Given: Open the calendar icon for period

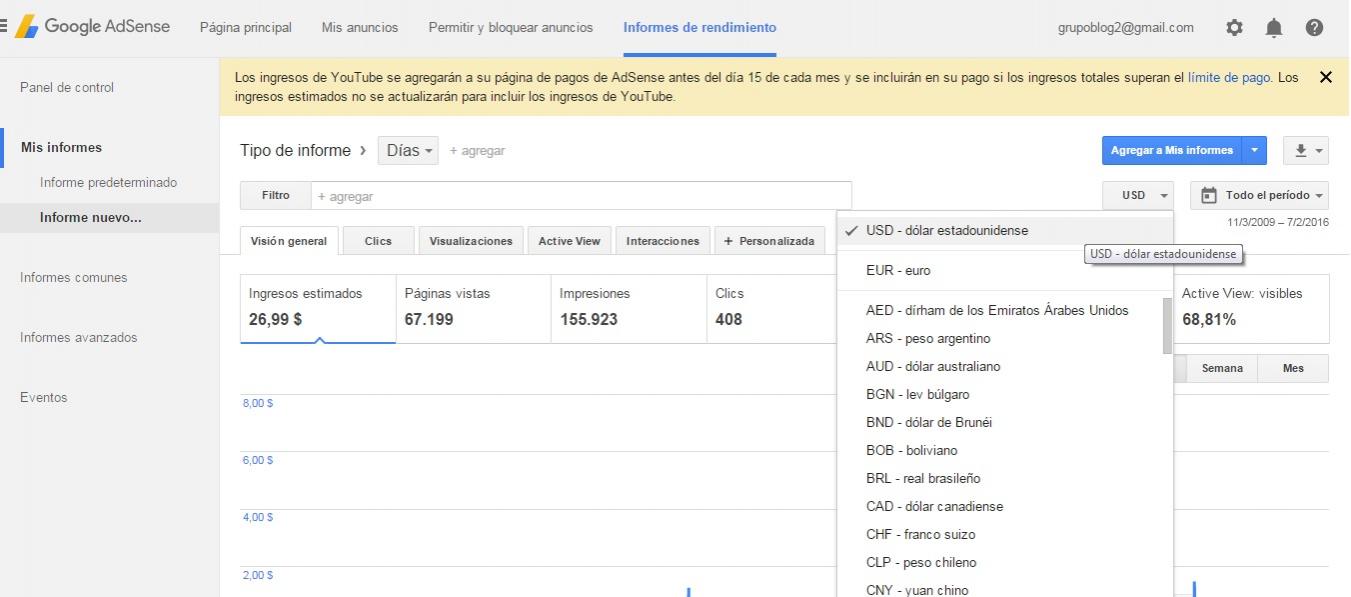Looking at the screenshot, I should click(x=1208, y=195).
